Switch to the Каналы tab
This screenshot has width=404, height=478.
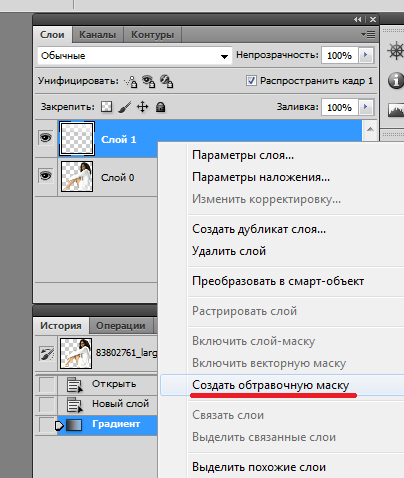click(98, 35)
